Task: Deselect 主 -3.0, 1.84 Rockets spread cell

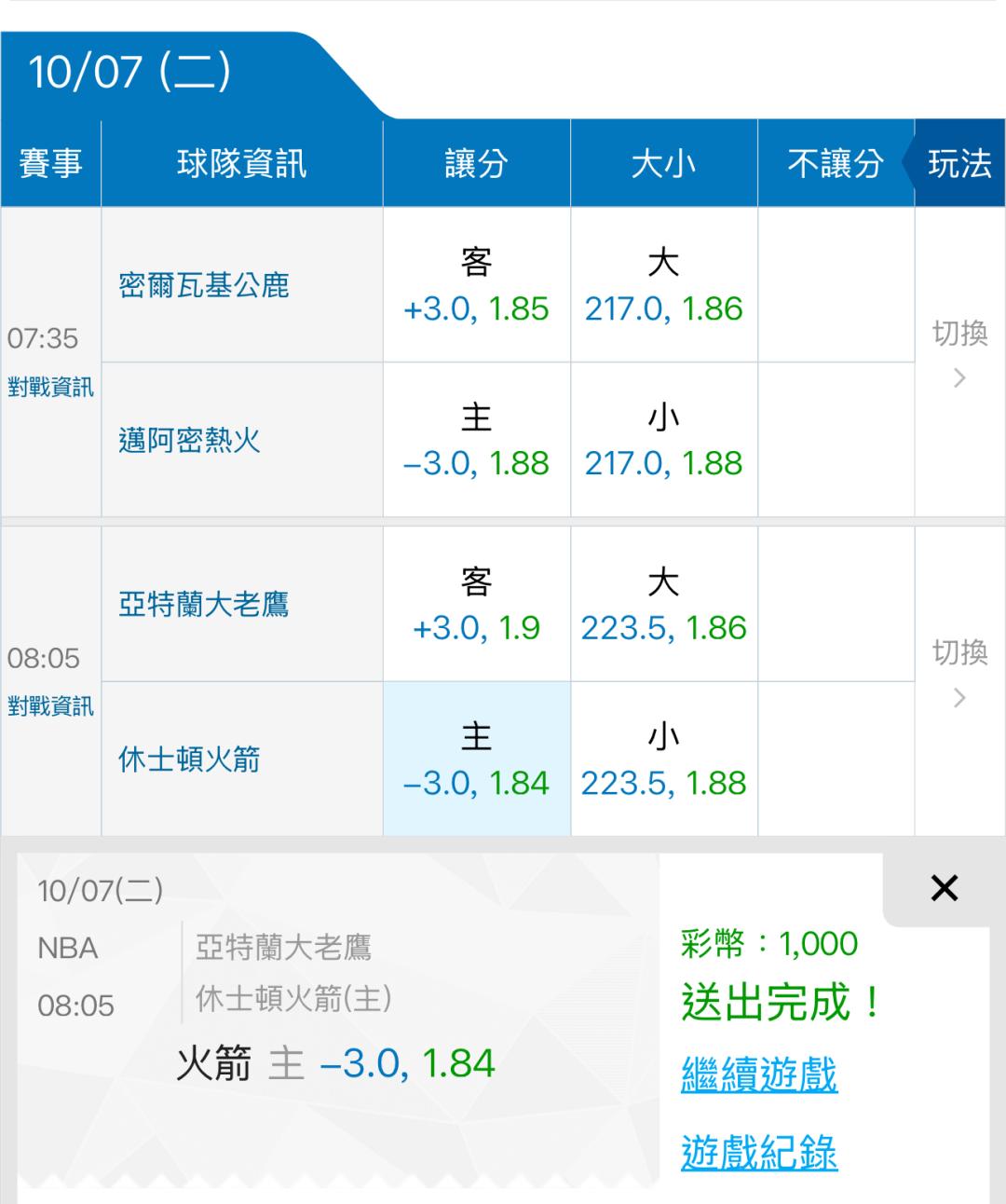Action: 476,759
